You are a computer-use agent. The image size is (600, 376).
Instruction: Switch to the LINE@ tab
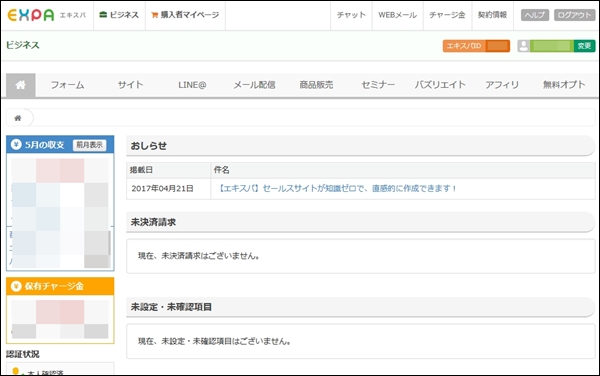(x=192, y=85)
